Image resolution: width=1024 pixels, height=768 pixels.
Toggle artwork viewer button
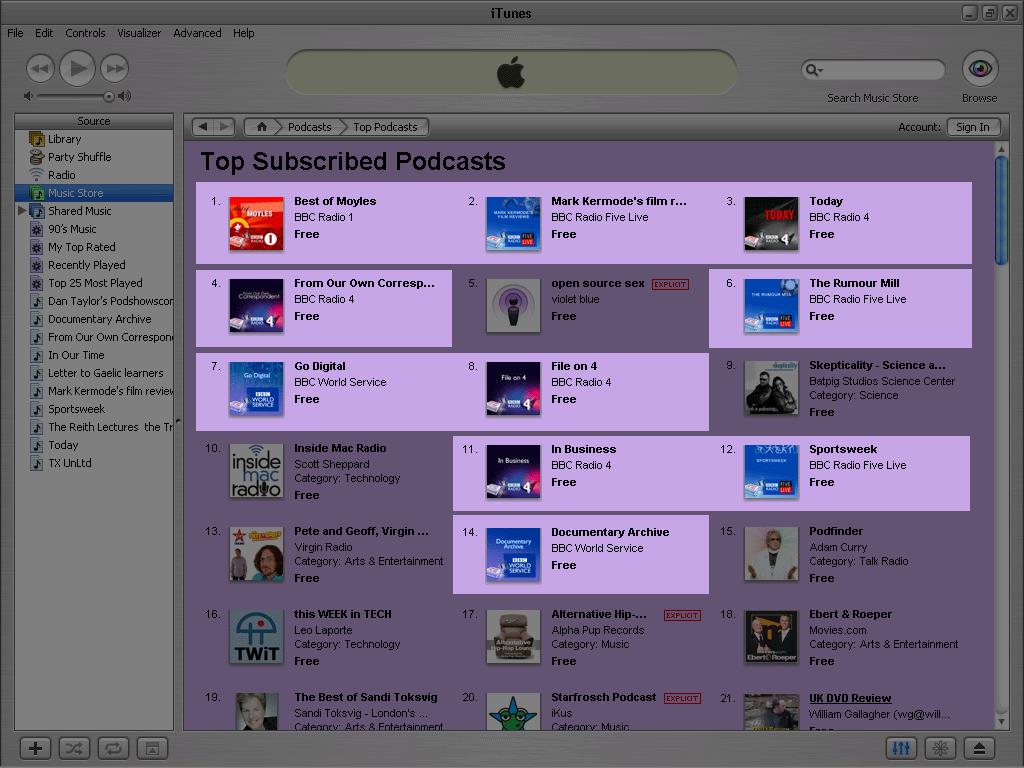(x=152, y=748)
